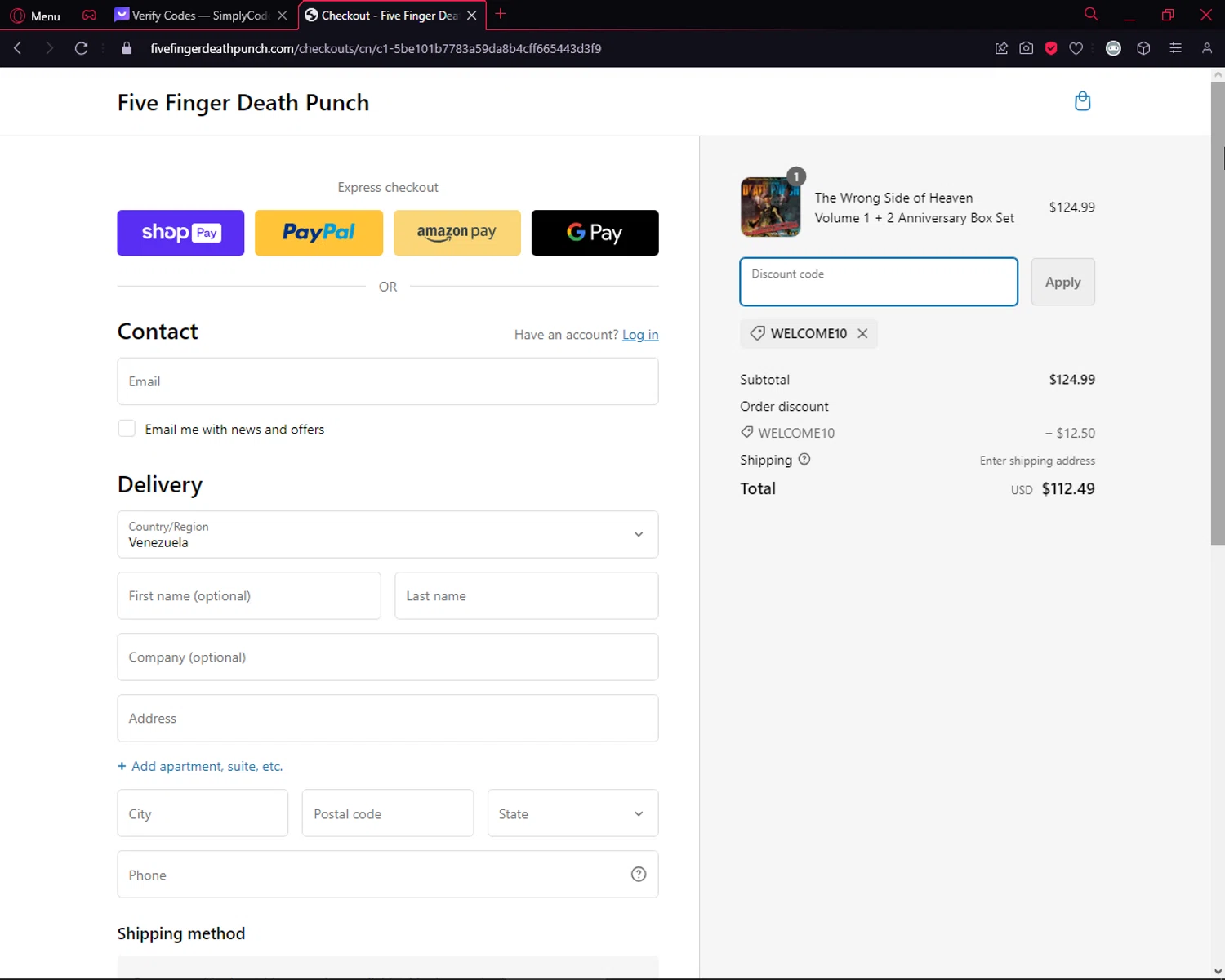Click the Postal code field

coord(388,813)
